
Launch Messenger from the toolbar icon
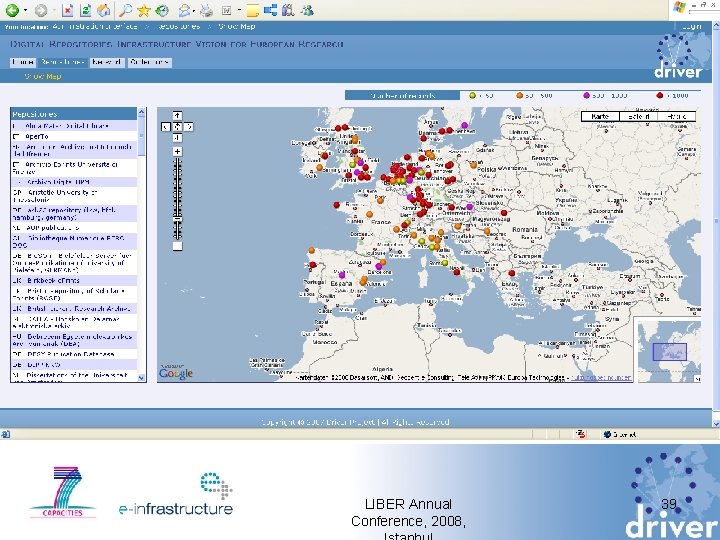coord(307,10)
